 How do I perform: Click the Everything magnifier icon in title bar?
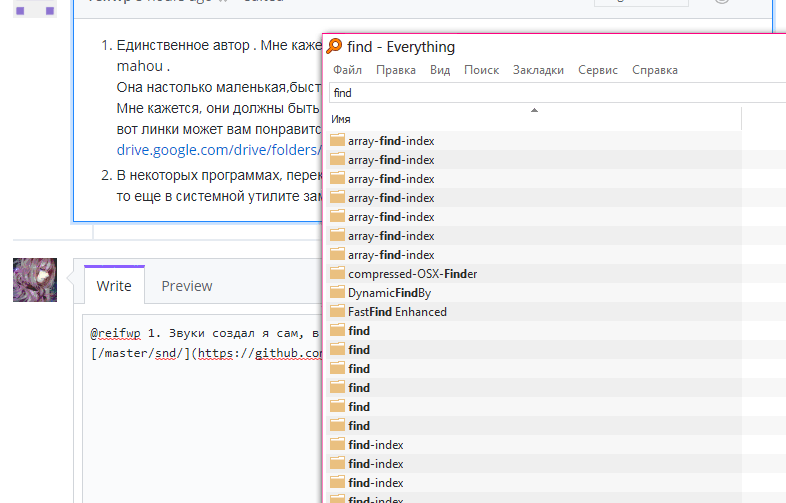[x=334, y=46]
